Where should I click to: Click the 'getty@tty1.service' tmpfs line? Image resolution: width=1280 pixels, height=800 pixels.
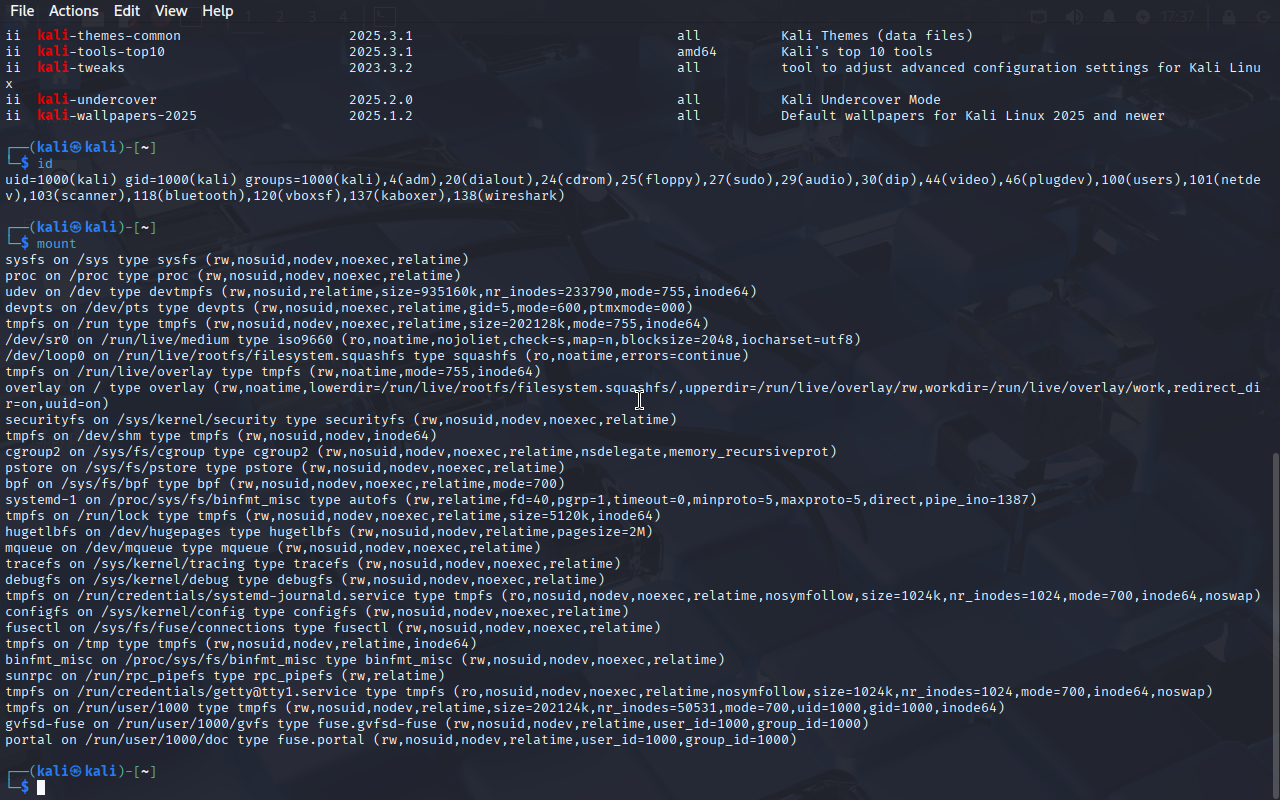click(609, 692)
